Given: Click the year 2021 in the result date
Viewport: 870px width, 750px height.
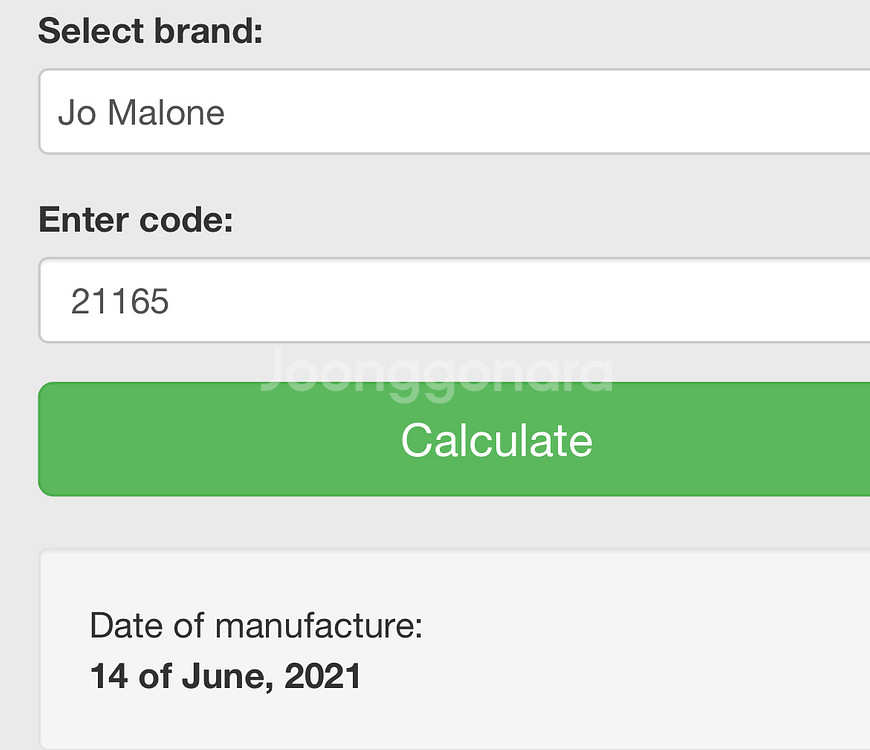Looking at the screenshot, I should [322, 677].
